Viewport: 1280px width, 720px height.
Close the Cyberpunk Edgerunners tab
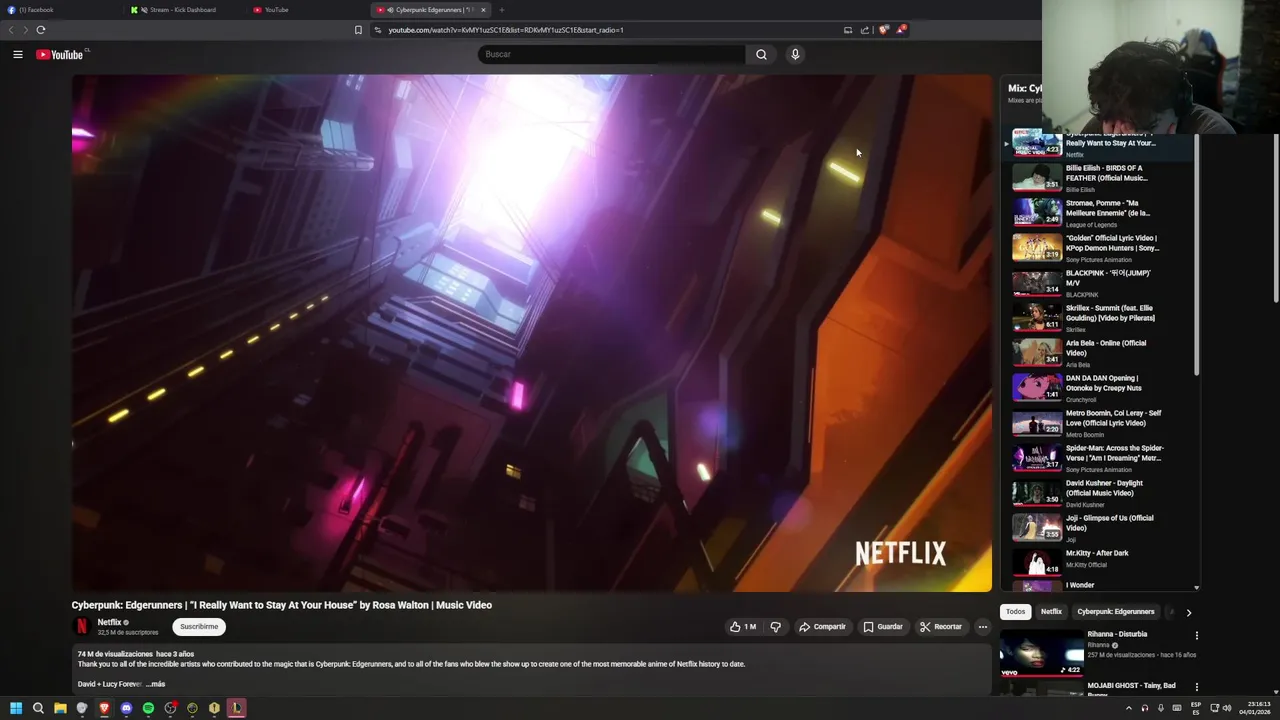pos(483,10)
